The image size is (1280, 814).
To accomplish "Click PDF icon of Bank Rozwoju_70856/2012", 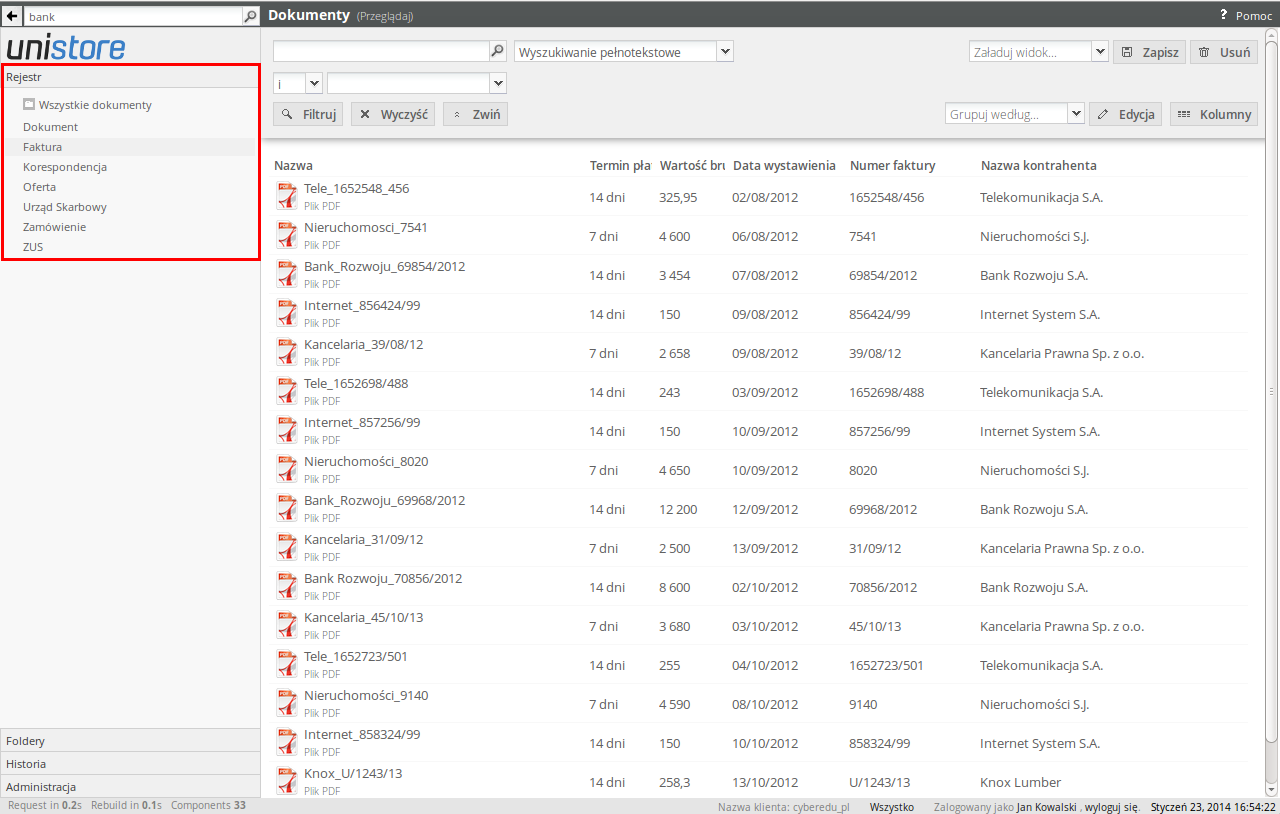I will point(287,586).
